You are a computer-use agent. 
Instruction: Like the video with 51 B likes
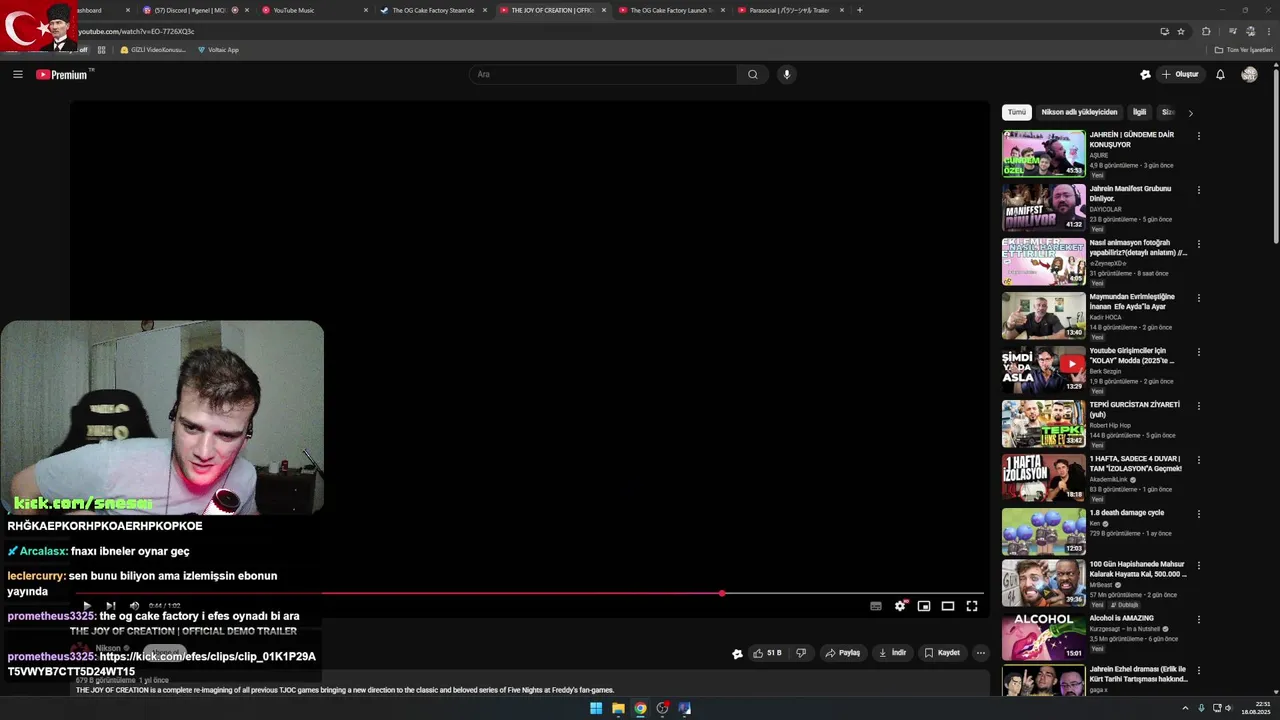[x=767, y=653]
